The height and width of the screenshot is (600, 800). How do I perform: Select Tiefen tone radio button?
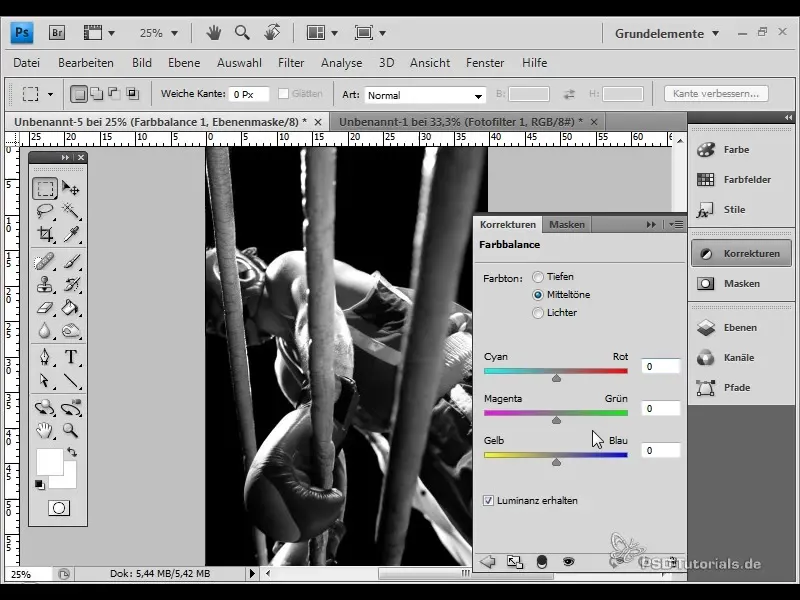point(538,277)
